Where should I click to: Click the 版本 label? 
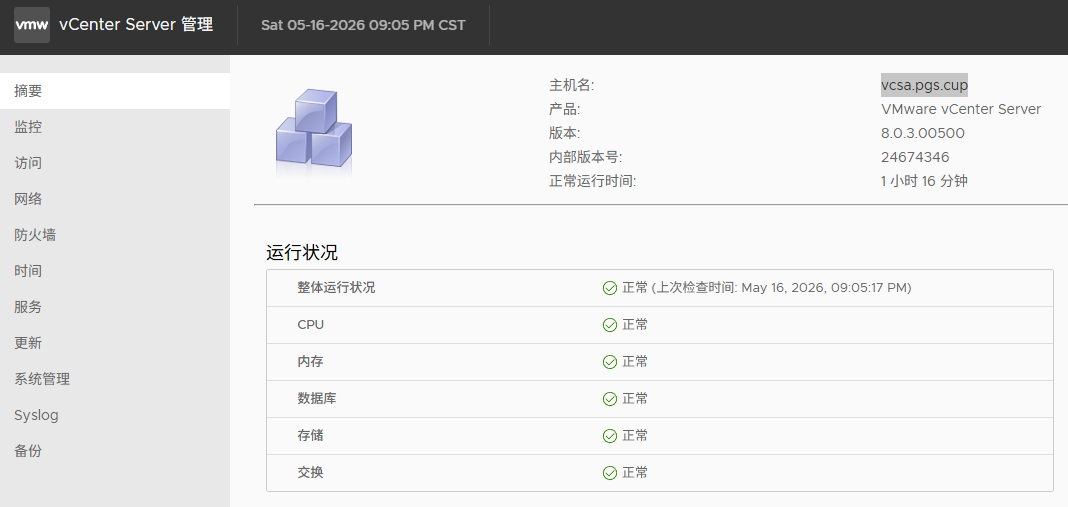(x=565, y=133)
